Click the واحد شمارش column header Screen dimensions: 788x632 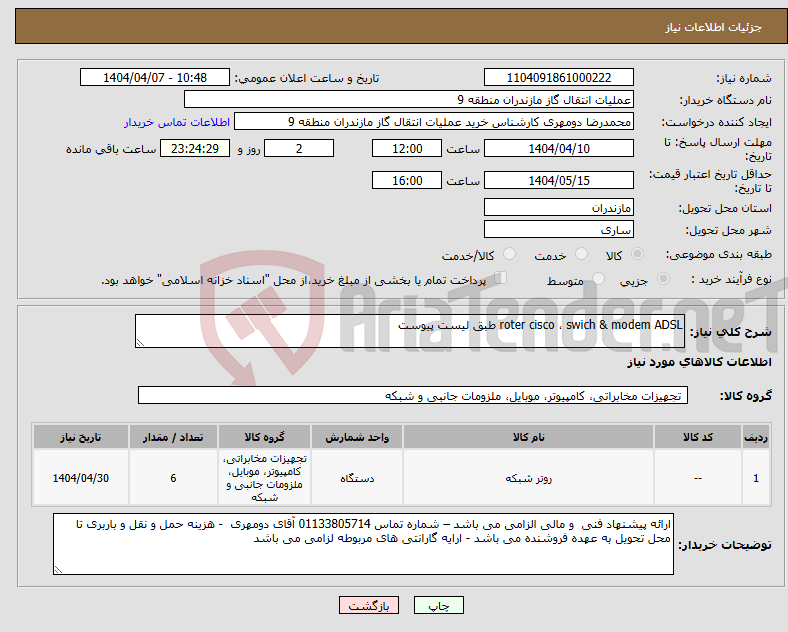pos(357,437)
